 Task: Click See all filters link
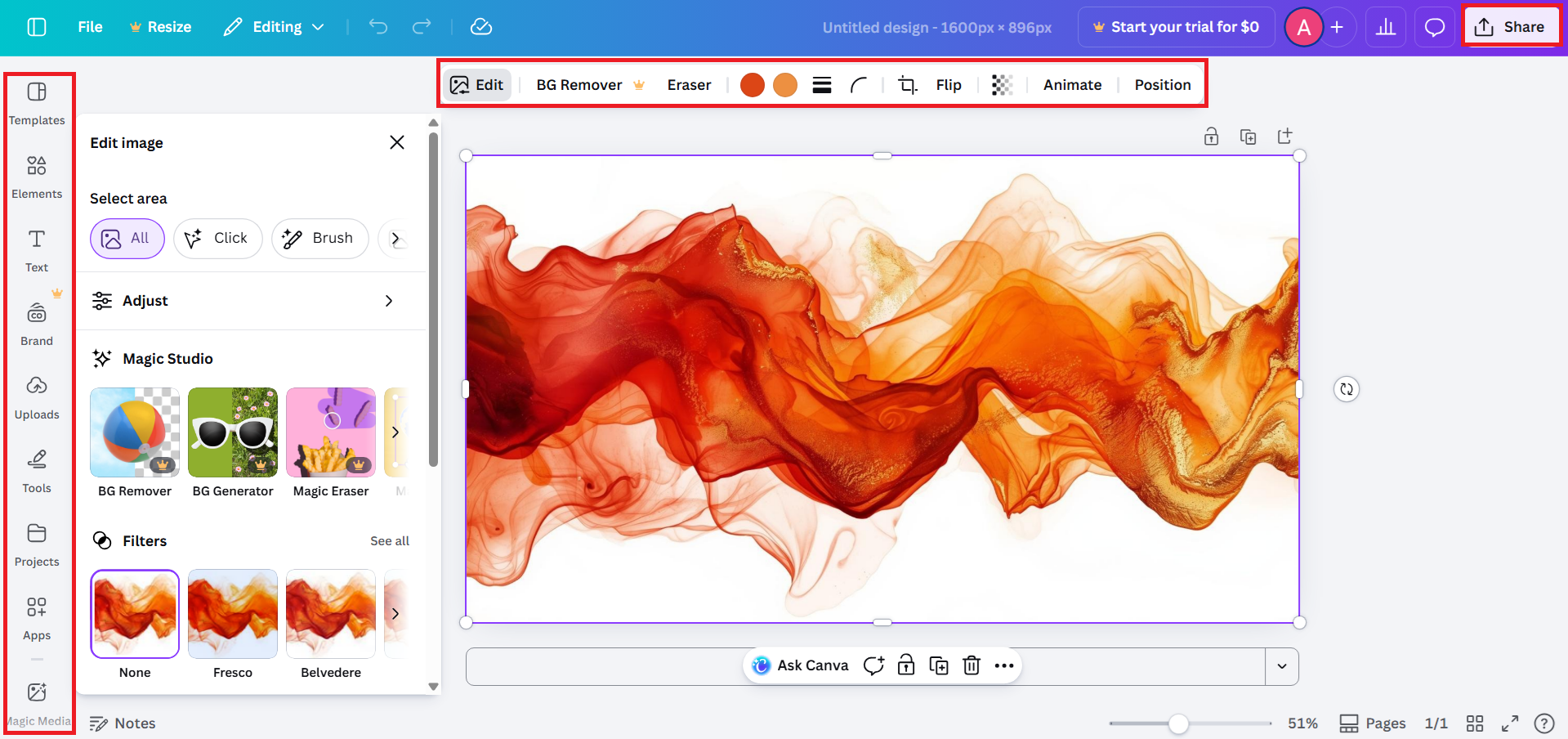coord(390,541)
